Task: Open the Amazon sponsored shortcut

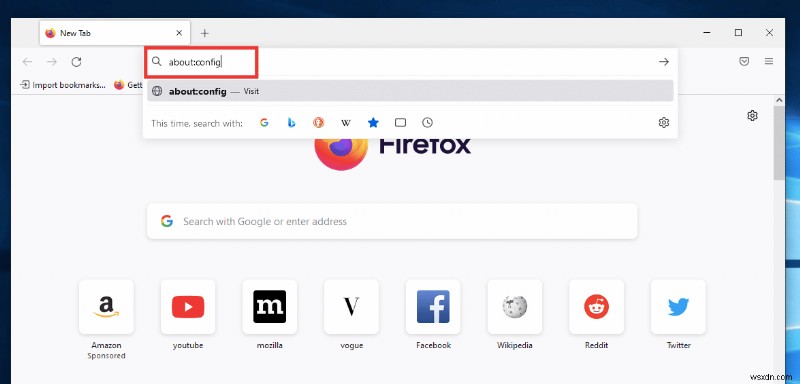Action: (x=106, y=306)
